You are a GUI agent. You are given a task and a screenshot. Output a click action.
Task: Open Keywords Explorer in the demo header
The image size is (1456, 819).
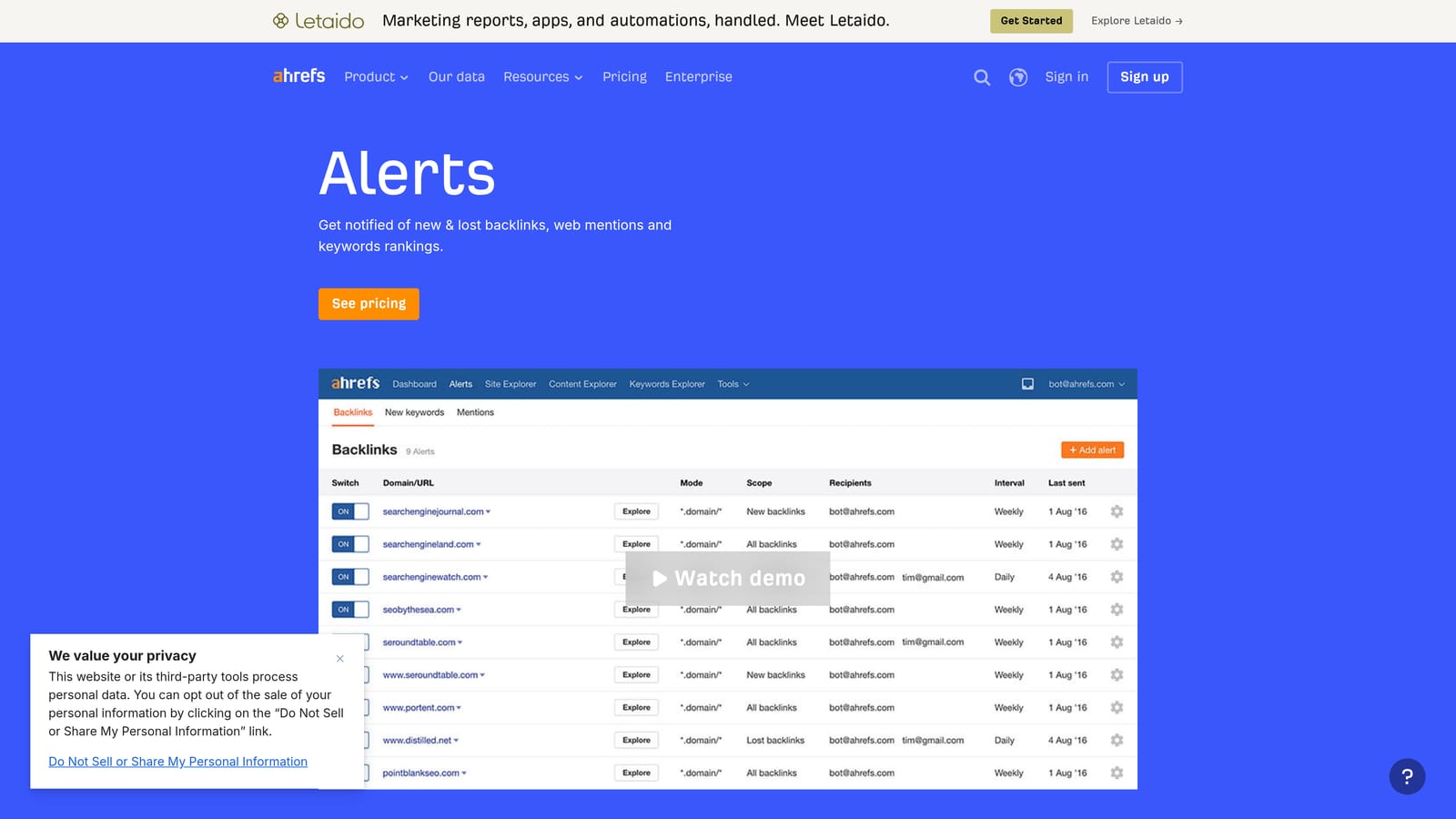point(667,384)
